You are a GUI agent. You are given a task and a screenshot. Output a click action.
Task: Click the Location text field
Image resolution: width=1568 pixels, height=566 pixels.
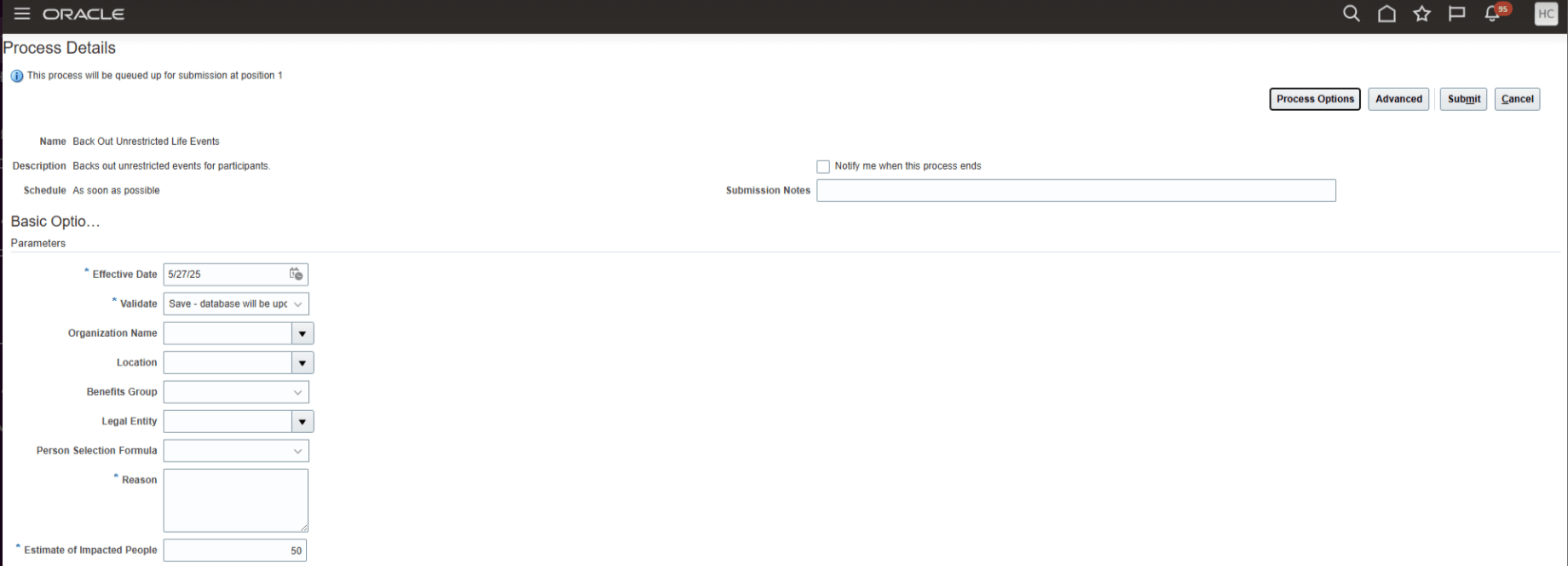[x=228, y=363]
